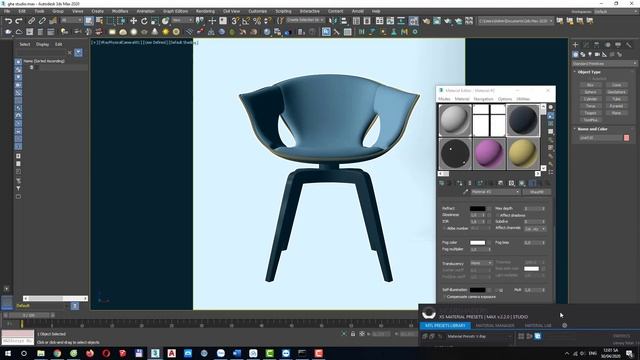Click the blue filter icon in Scene Explorer
Viewport: 640px width, 360px height.
(x=78, y=52)
